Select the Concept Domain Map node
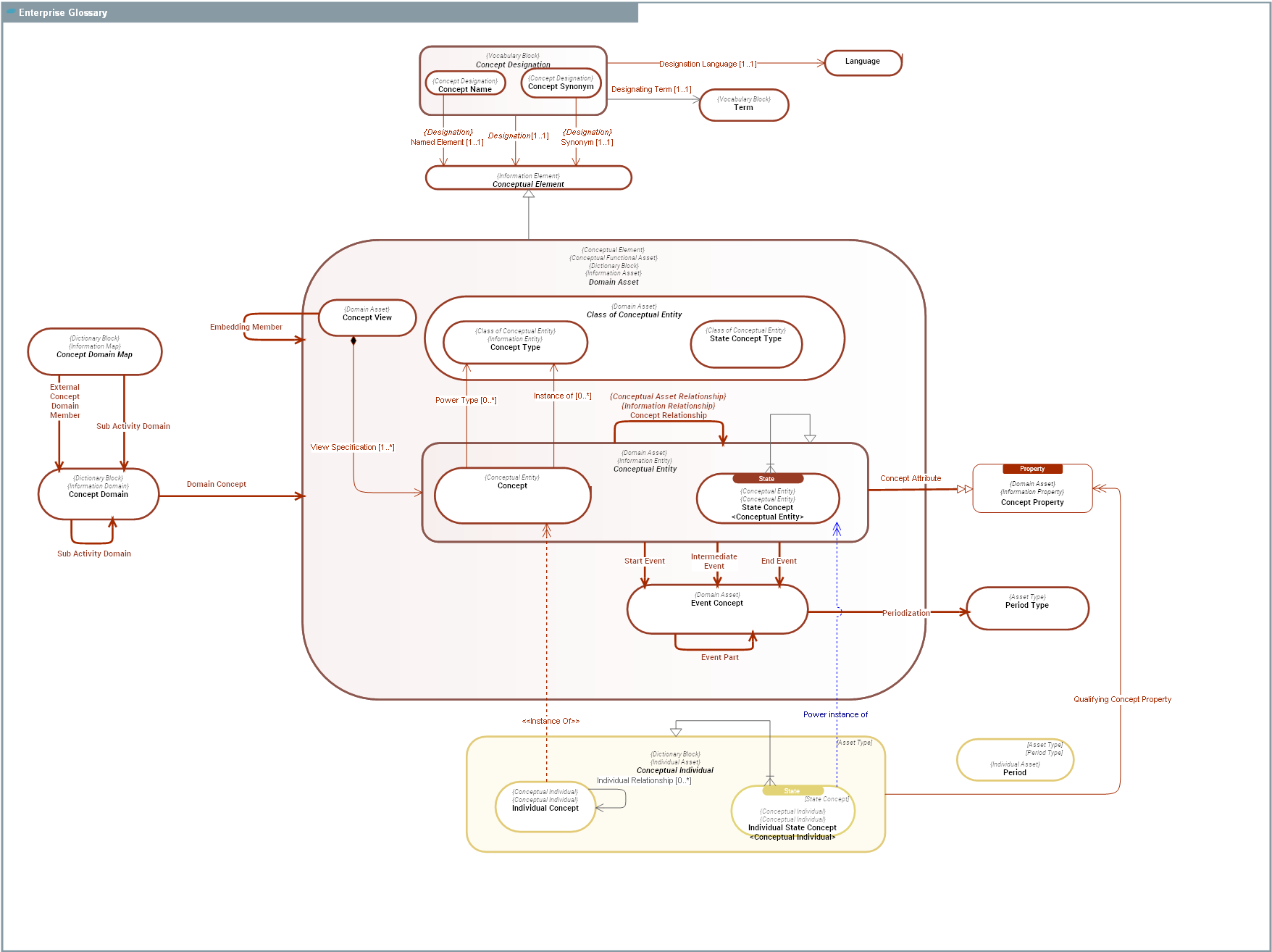The image size is (1272, 952). (x=94, y=351)
